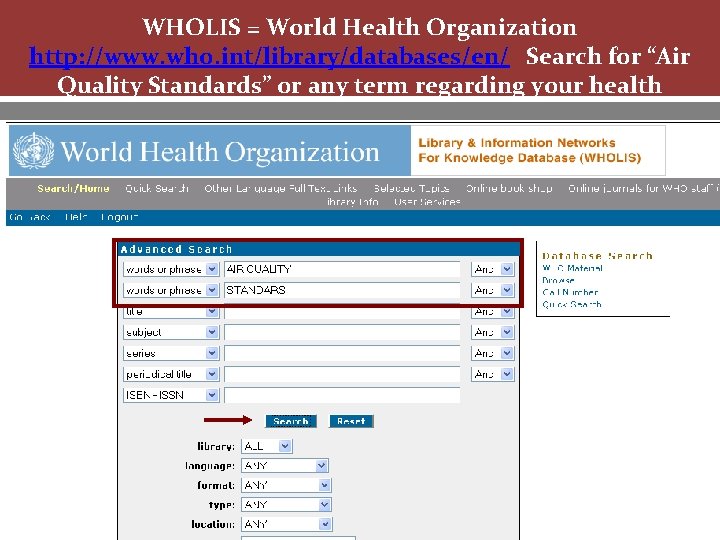
Task: Open Help link in blue bar
Action: (76, 217)
